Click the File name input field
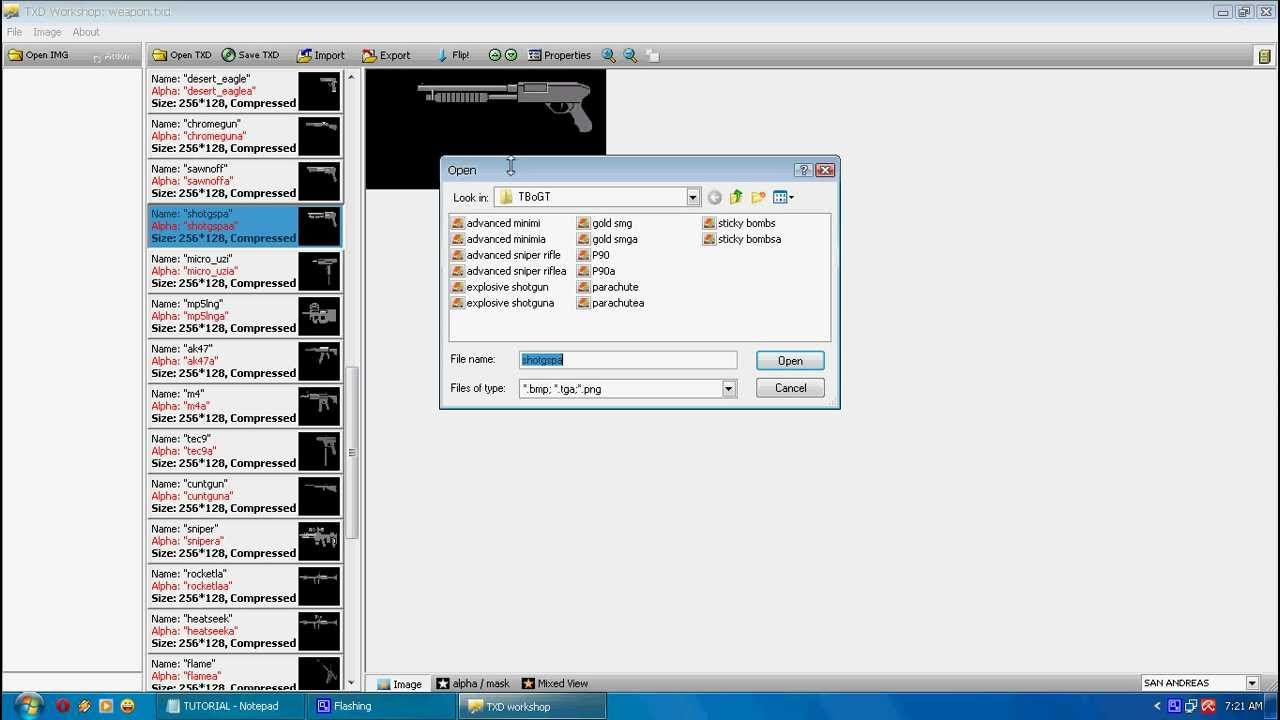This screenshot has width=1280, height=720. coord(628,360)
